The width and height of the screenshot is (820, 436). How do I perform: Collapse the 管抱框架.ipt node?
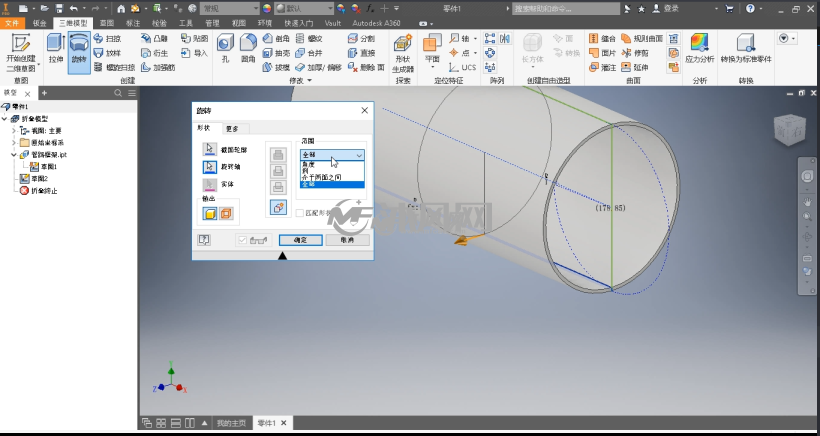(x=14, y=155)
